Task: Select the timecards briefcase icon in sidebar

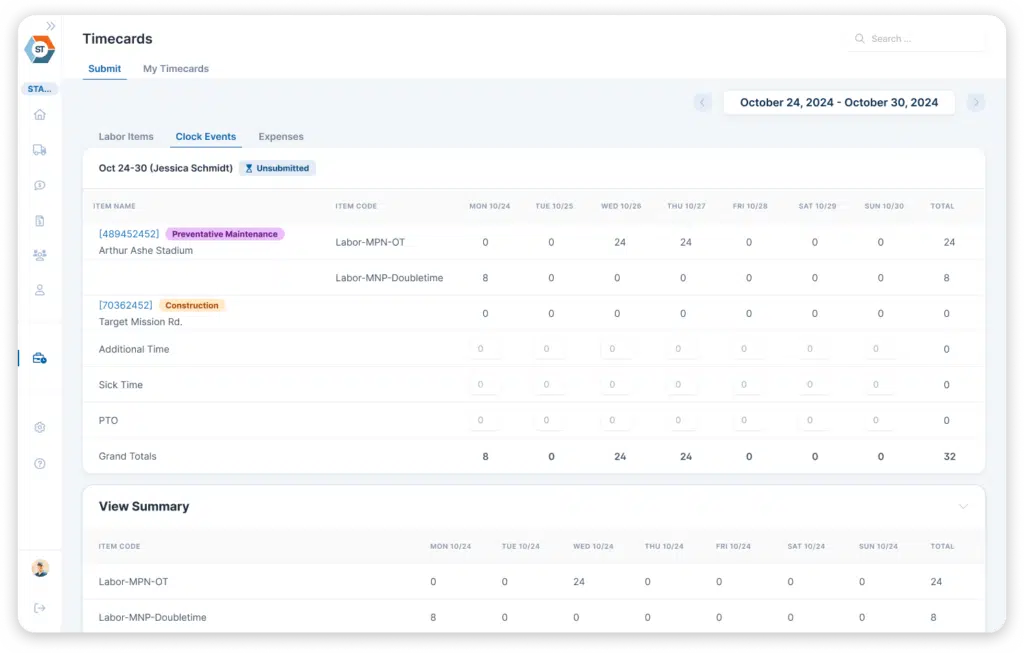Action: (x=40, y=358)
